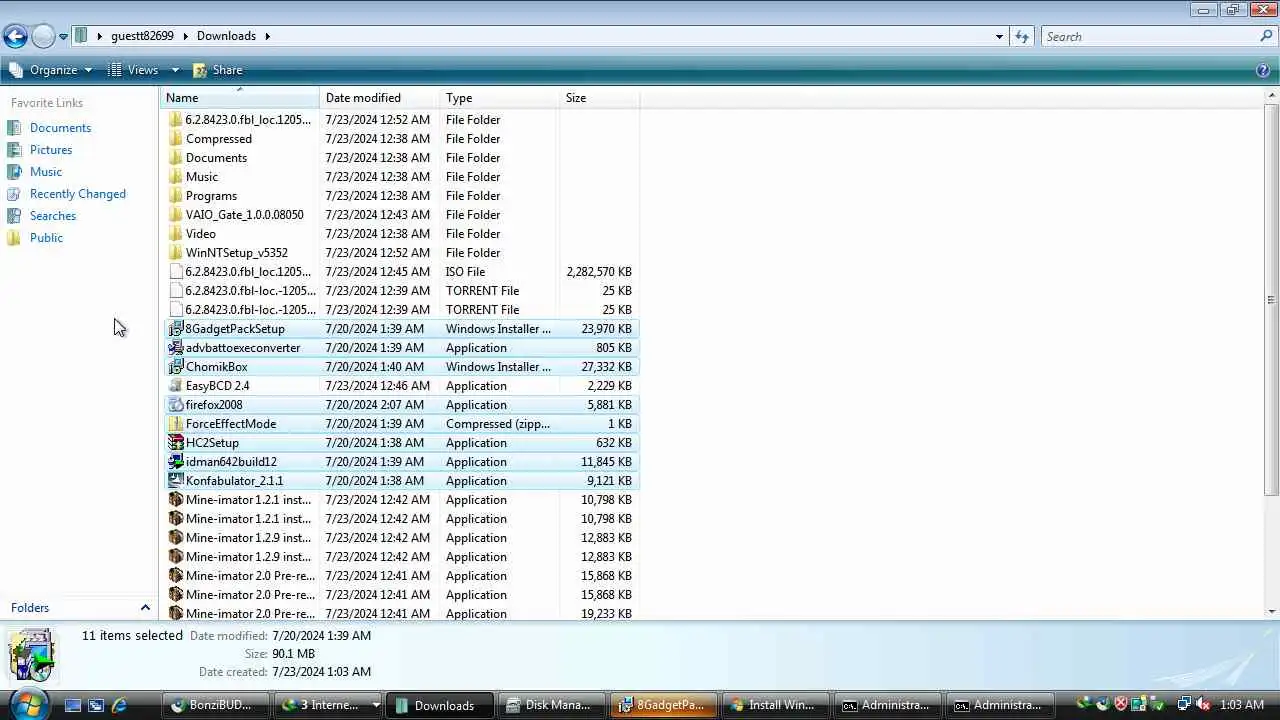This screenshot has width=1280, height=720.
Task: Sort by the Name column header
Action: point(239,98)
